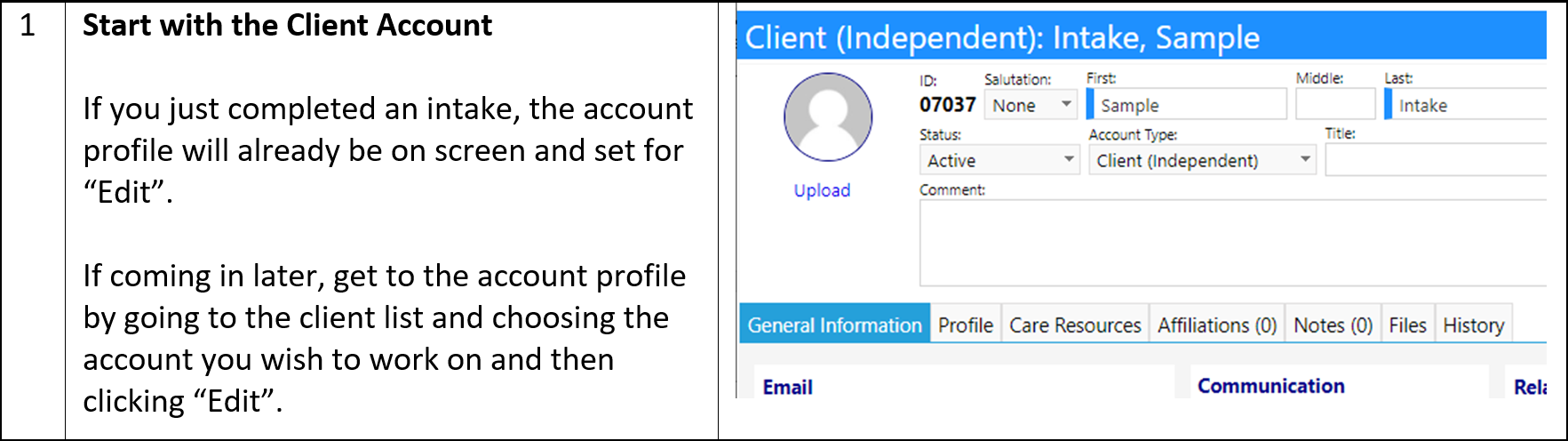This screenshot has width=1568, height=441.
Task: Click the client ID number 07037
Action: tap(947, 105)
